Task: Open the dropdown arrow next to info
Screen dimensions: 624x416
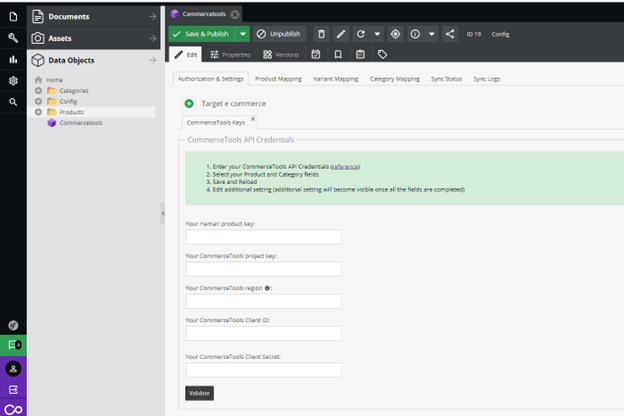Action: 431,34
